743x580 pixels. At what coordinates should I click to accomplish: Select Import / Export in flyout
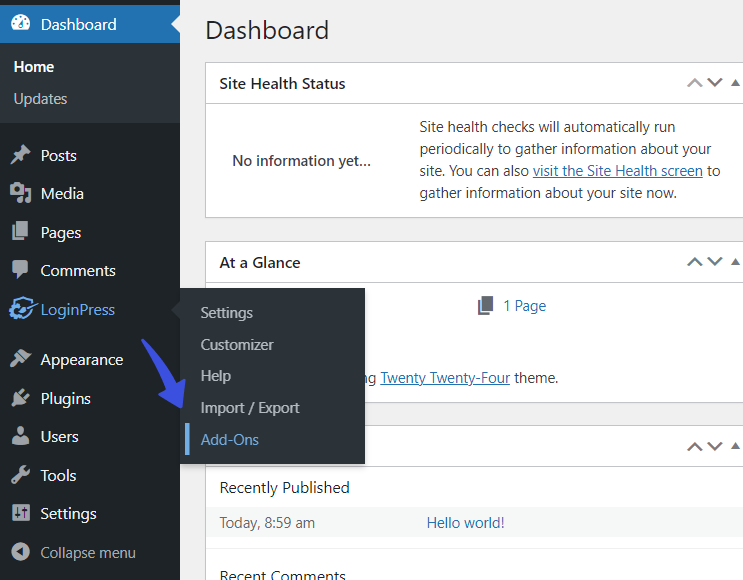(250, 408)
